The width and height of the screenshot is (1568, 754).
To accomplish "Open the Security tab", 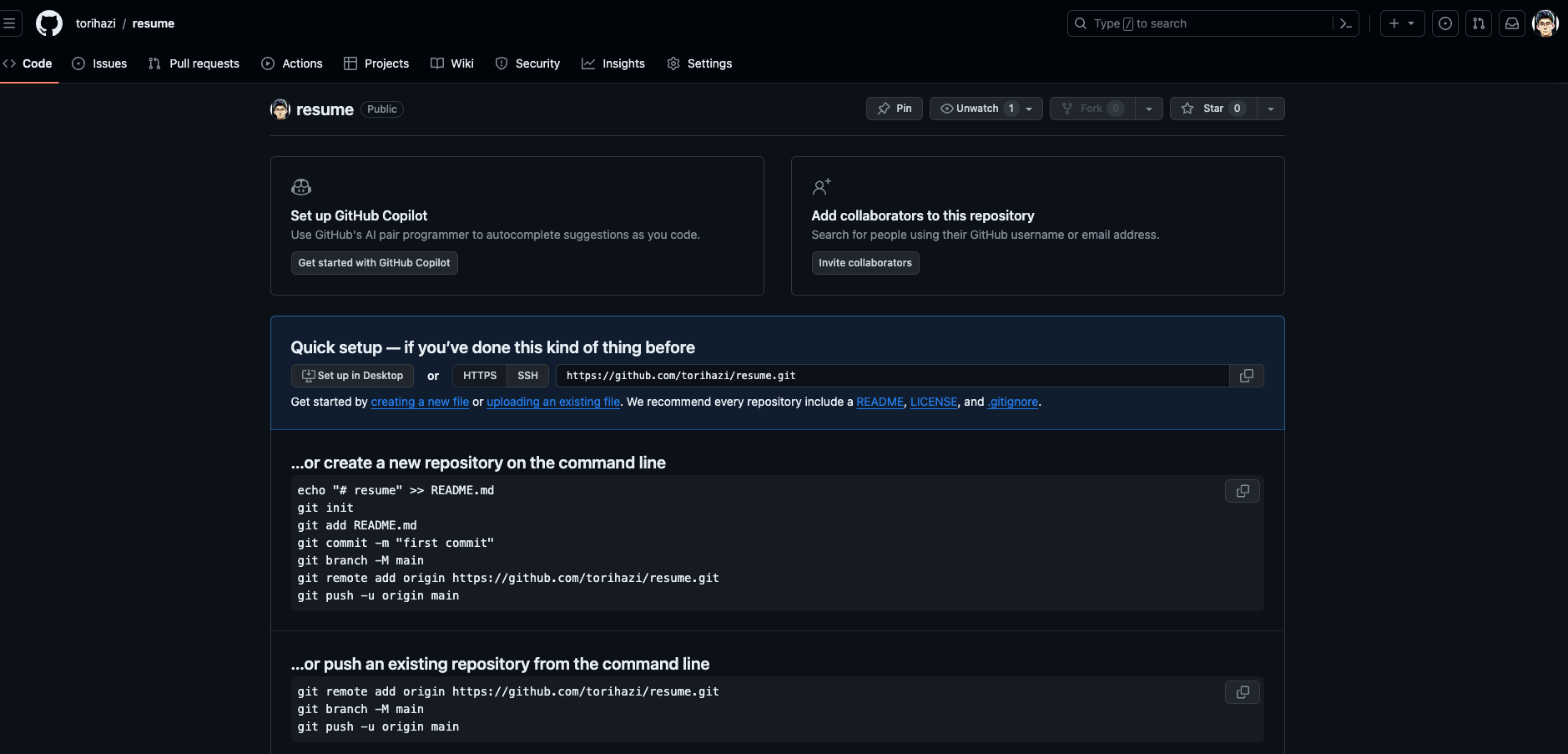I will [527, 63].
